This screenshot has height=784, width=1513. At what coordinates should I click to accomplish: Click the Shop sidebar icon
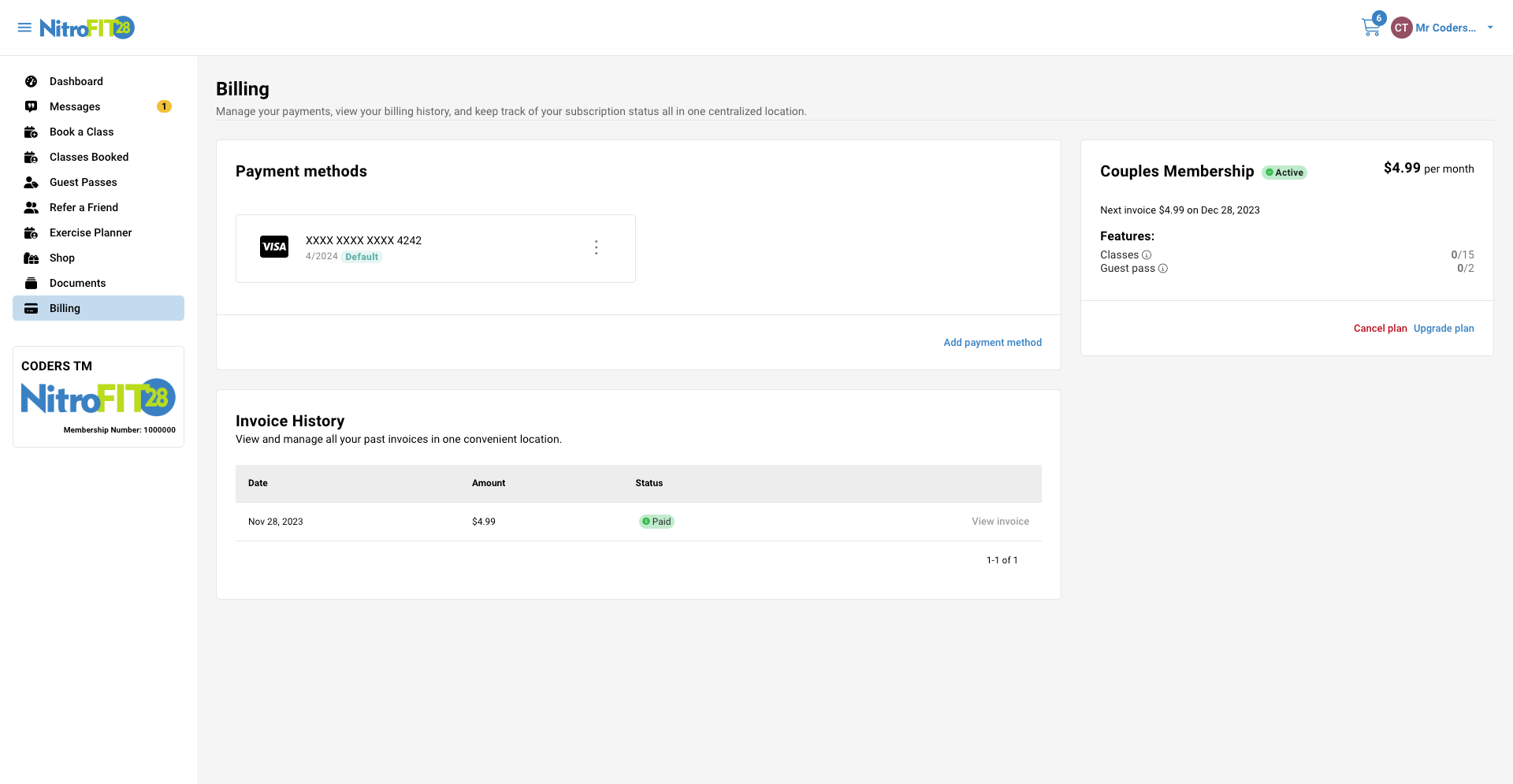tap(32, 258)
